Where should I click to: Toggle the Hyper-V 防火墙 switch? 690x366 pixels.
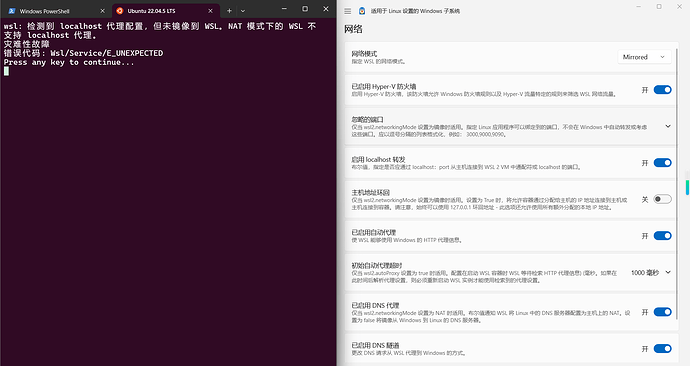pyautogui.click(x=662, y=90)
